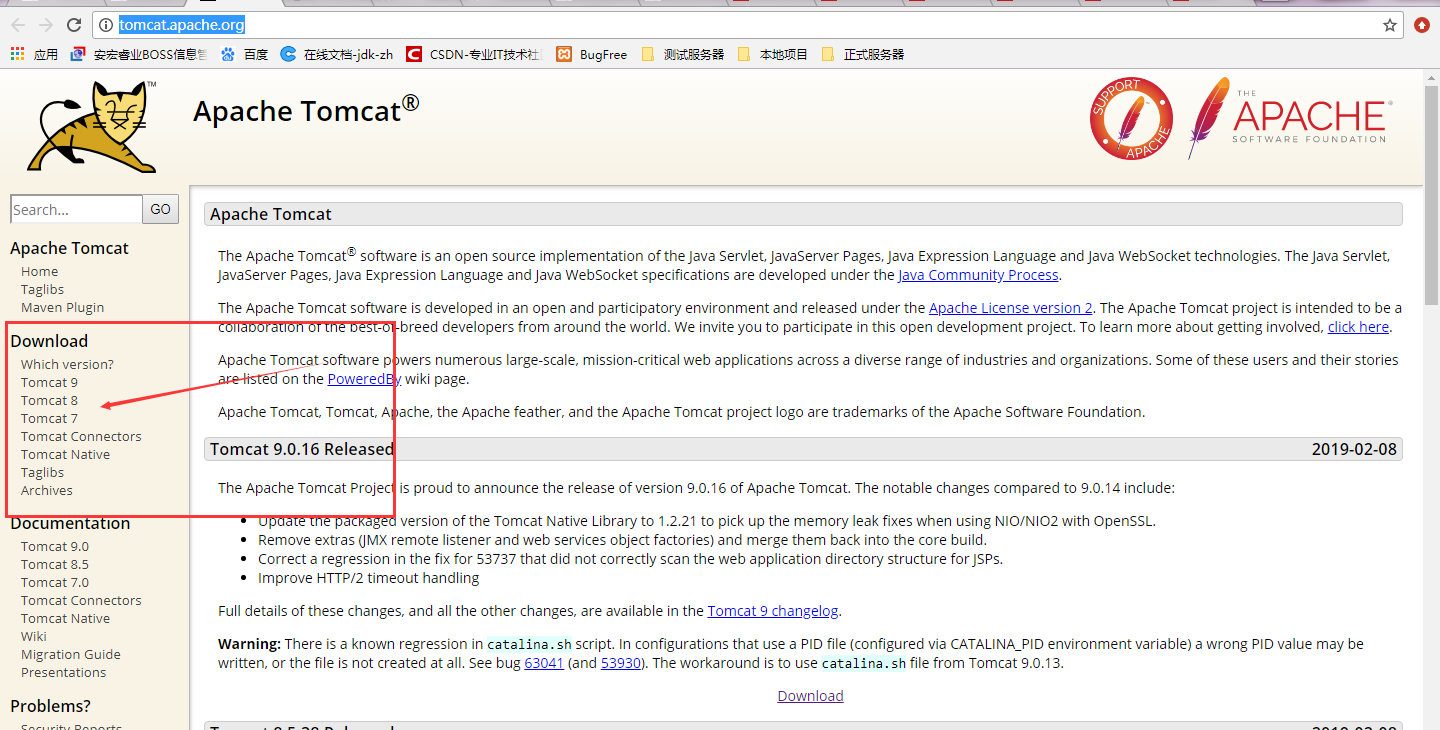Open the Home sidebar link

click(39, 271)
